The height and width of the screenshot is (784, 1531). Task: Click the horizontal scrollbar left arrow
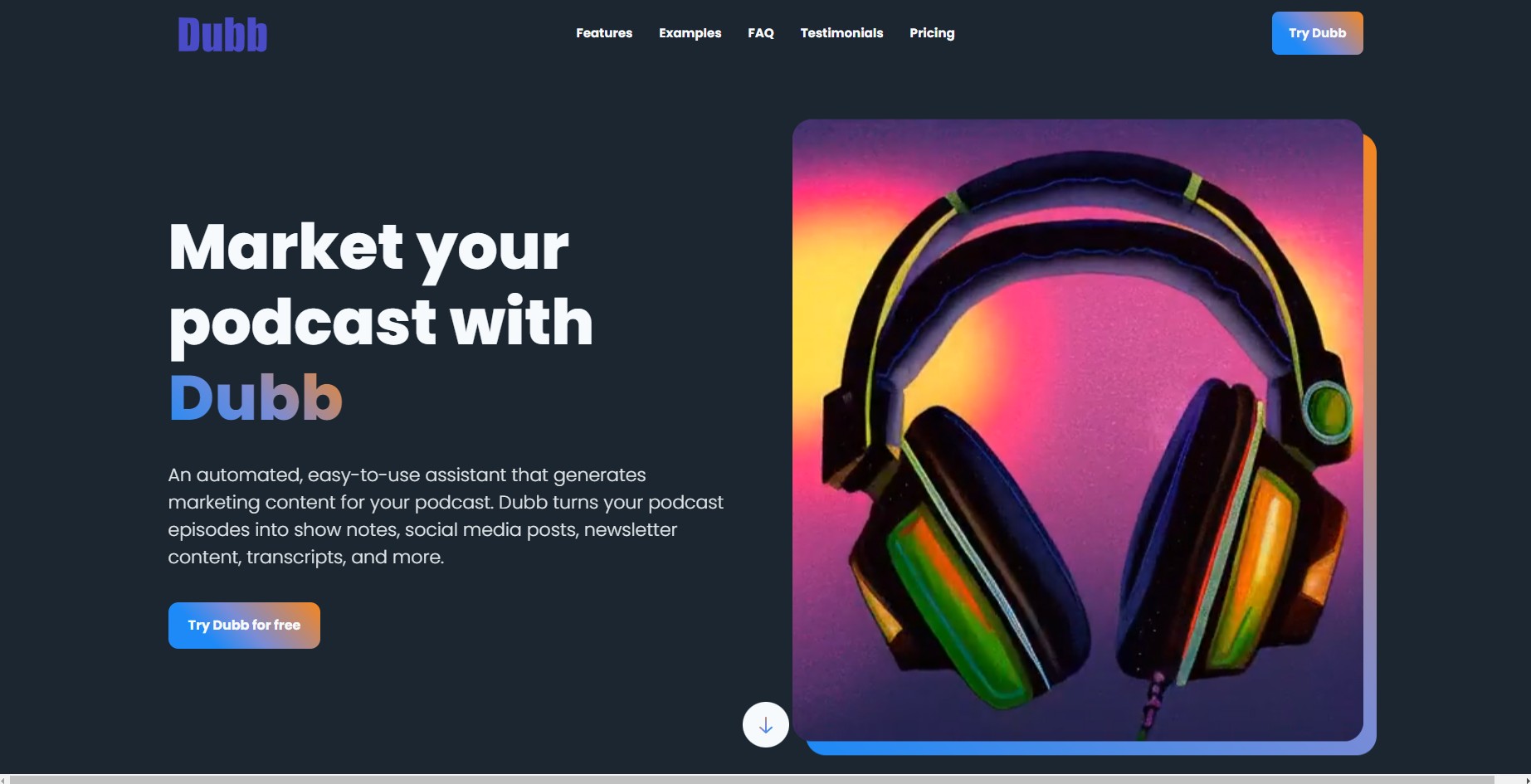(x=4, y=780)
